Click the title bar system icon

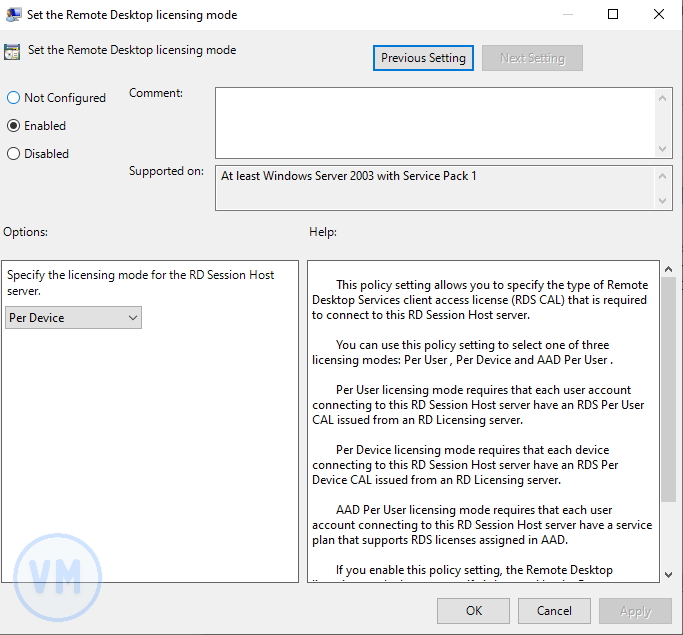coord(13,15)
